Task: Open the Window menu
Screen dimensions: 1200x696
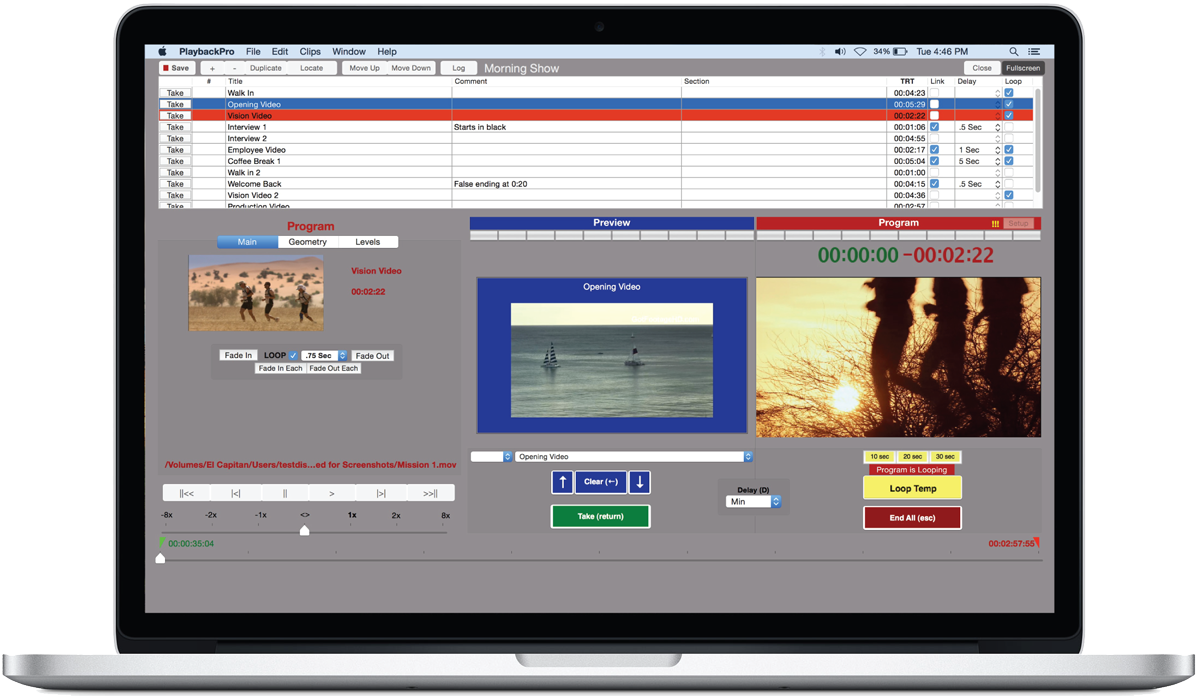Action: coord(349,51)
